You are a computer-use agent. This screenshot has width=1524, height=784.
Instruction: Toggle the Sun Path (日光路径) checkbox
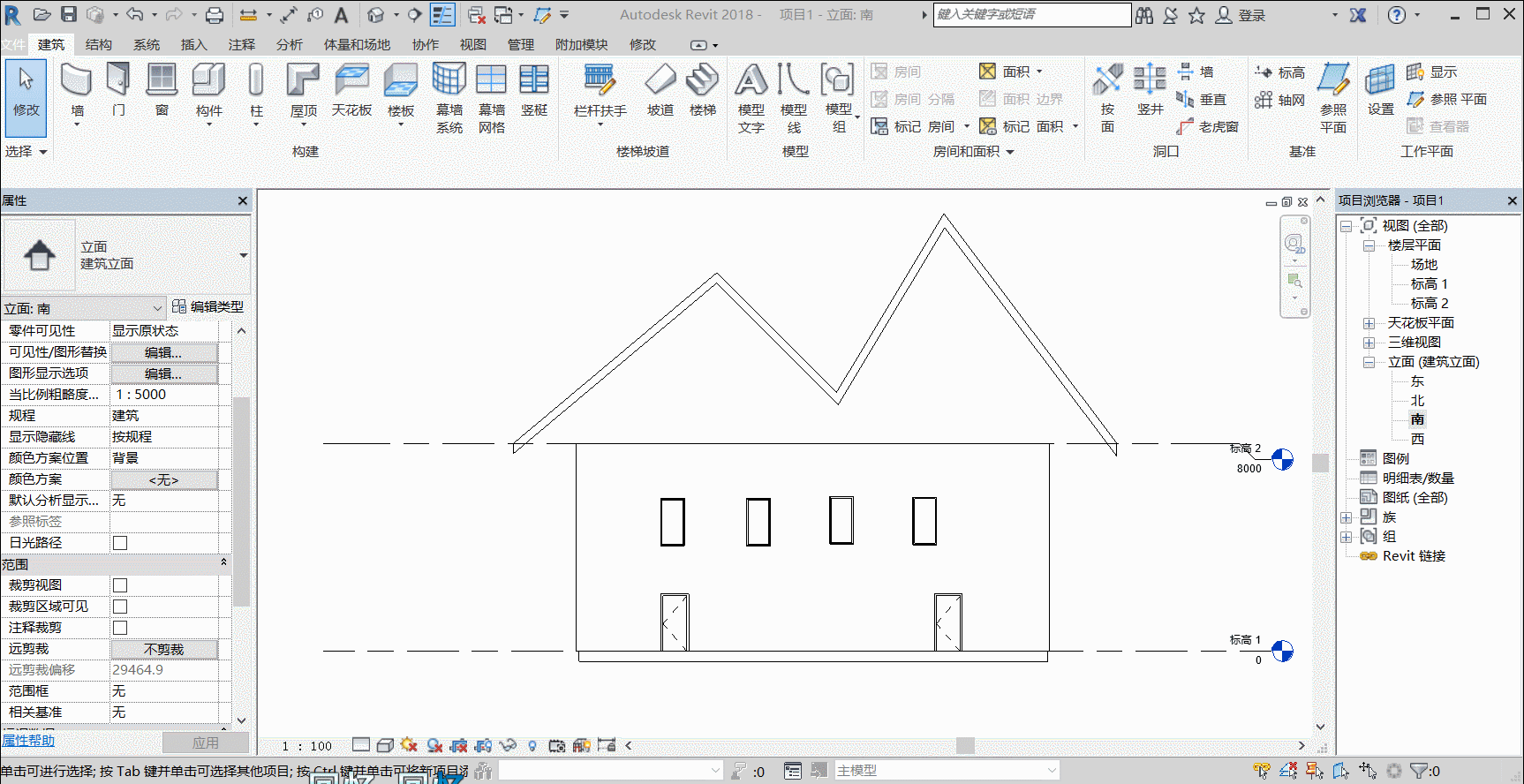pyautogui.click(x=120, y=543)
